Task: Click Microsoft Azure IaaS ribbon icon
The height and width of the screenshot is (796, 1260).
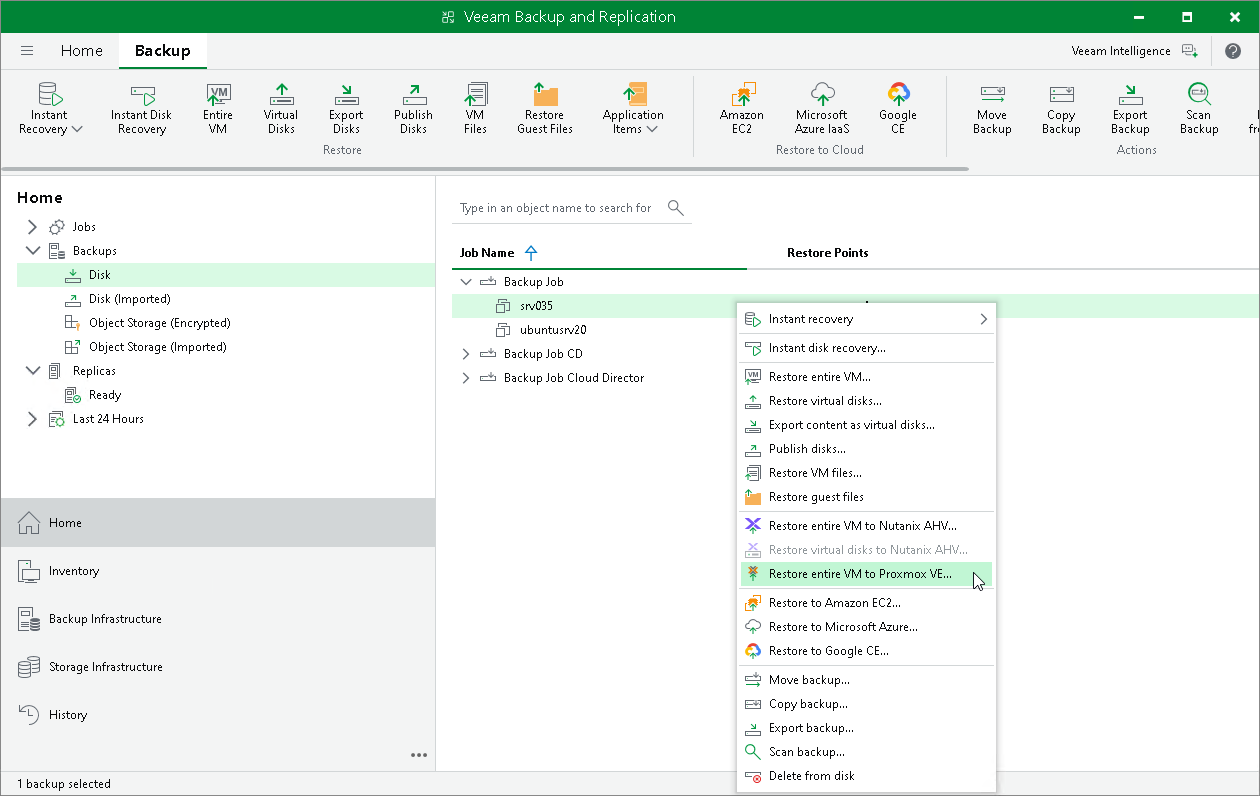Action: pyautogui.click(x=822, y=108)
